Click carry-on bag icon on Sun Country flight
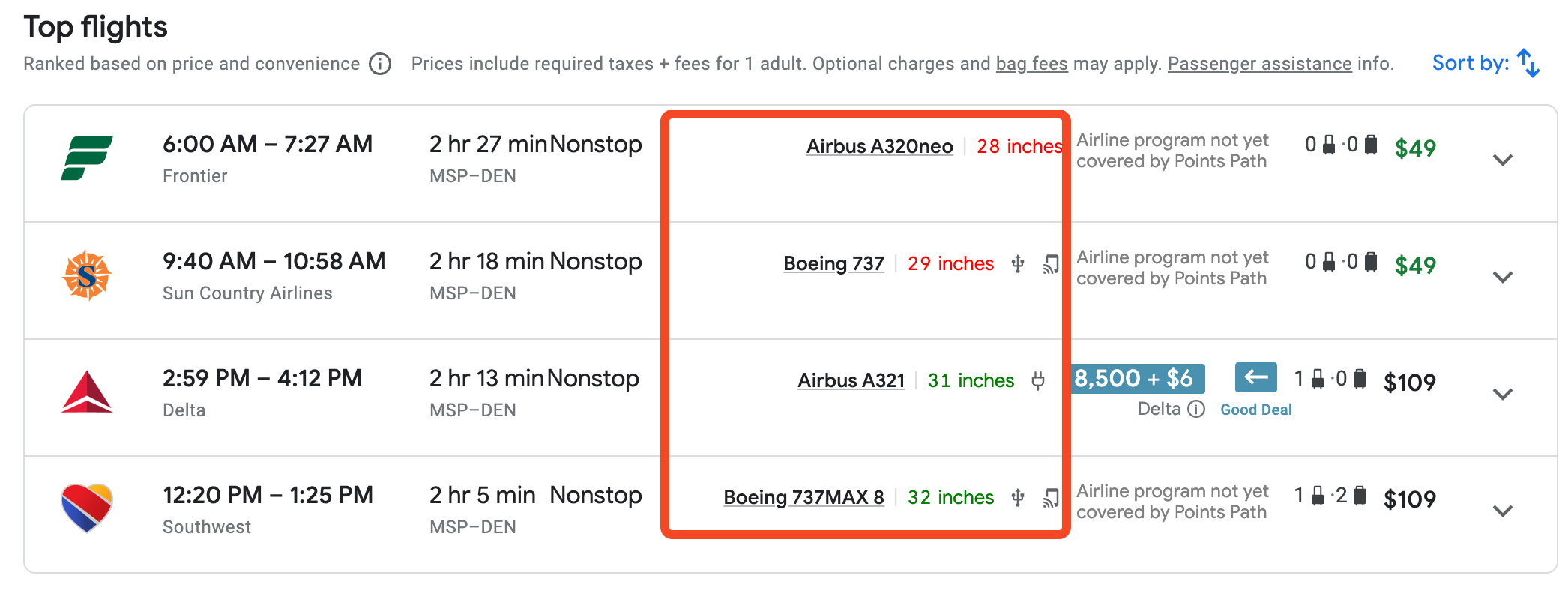This screenshot has height=591, width=1568. pos(1329,262)
